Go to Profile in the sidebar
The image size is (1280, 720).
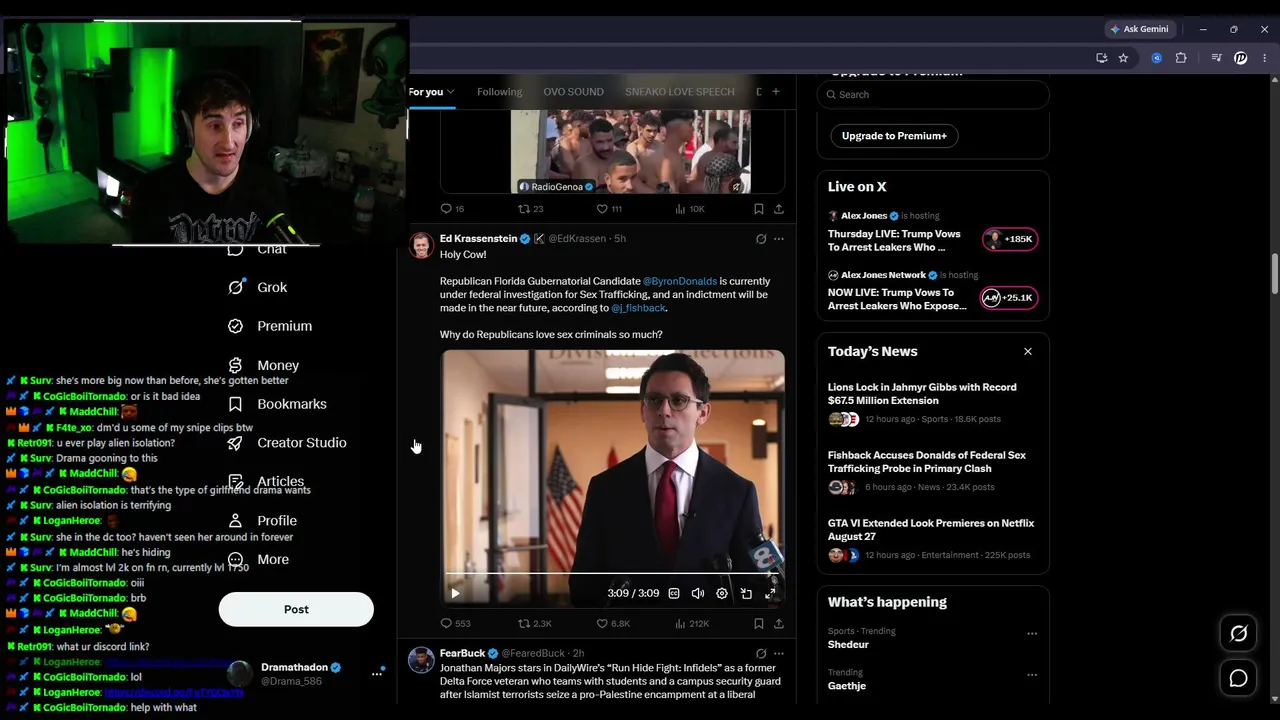pyautogui.click(x=262, y=520)
